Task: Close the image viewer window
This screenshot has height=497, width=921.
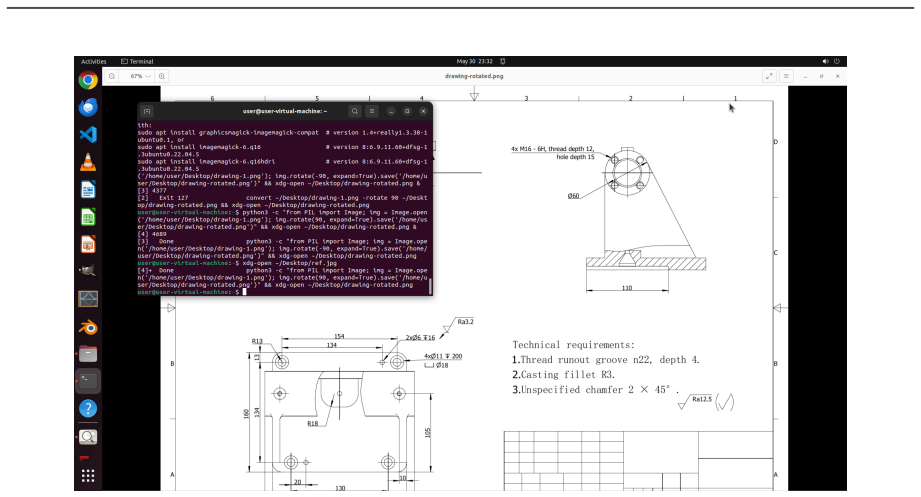Action: tap(838, 76)
